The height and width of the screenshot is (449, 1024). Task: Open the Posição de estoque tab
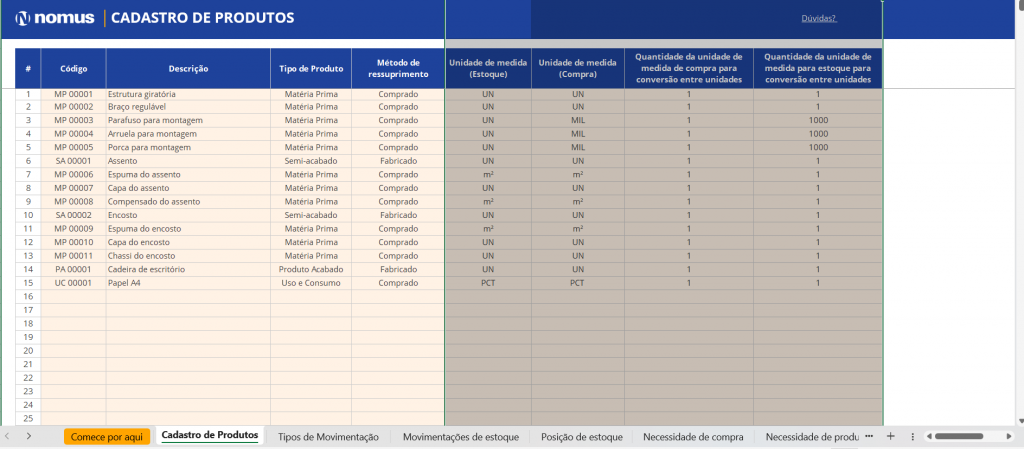click(x=580, y=437)
